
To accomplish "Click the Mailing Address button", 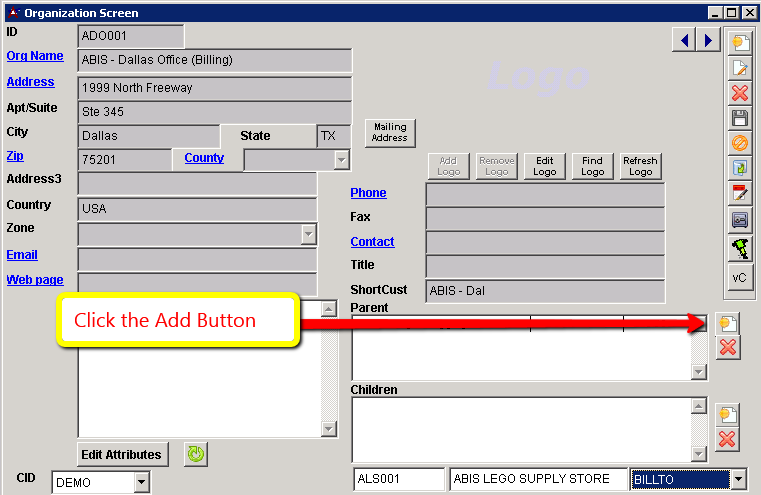I will click(390, 132).
